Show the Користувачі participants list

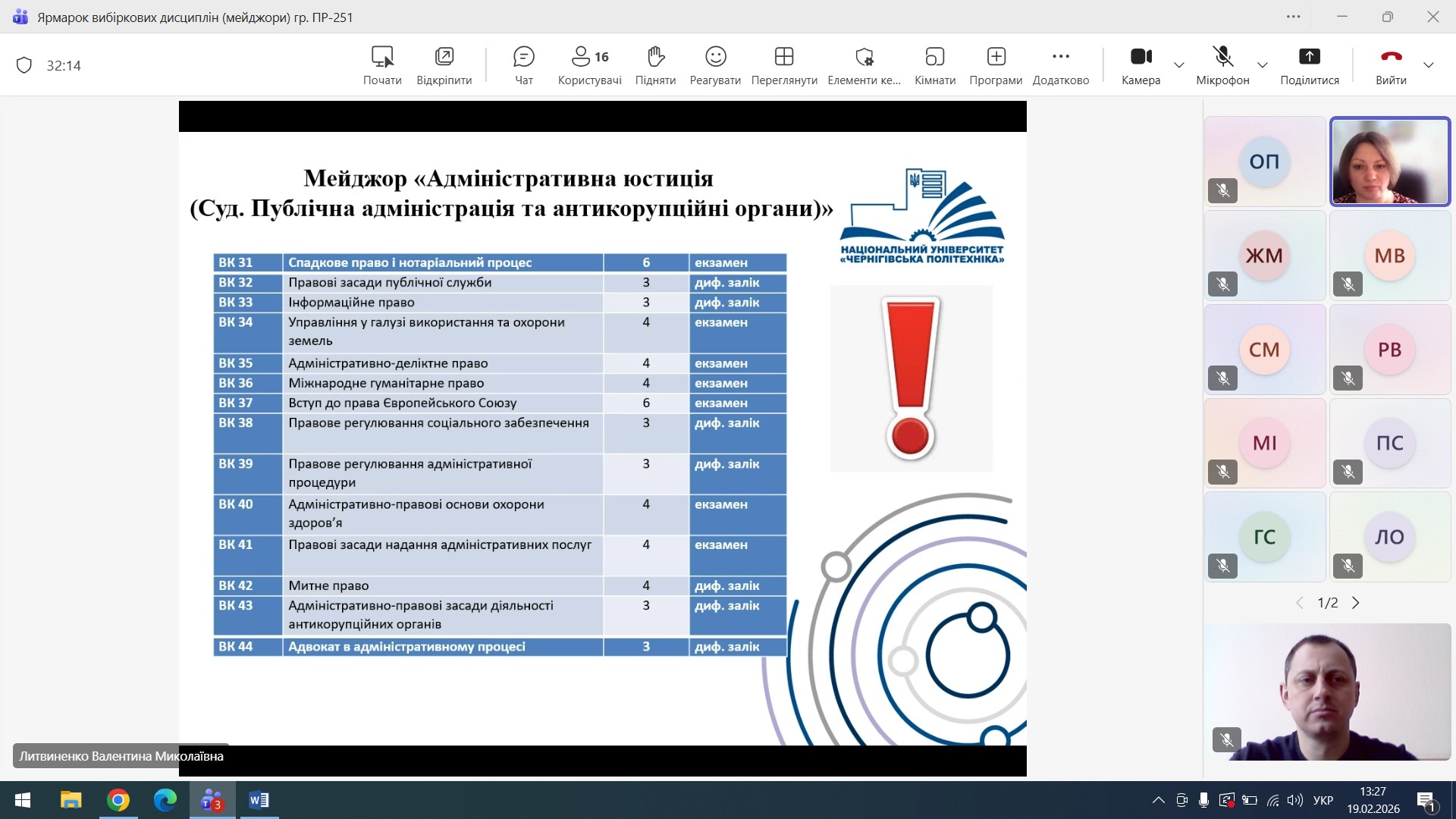pyautogui.click(x=589, y=64)
